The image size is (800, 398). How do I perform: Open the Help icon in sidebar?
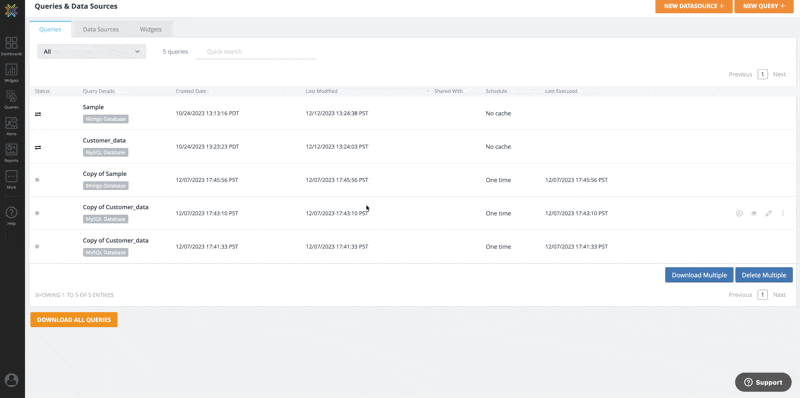[x=11, y=215]
